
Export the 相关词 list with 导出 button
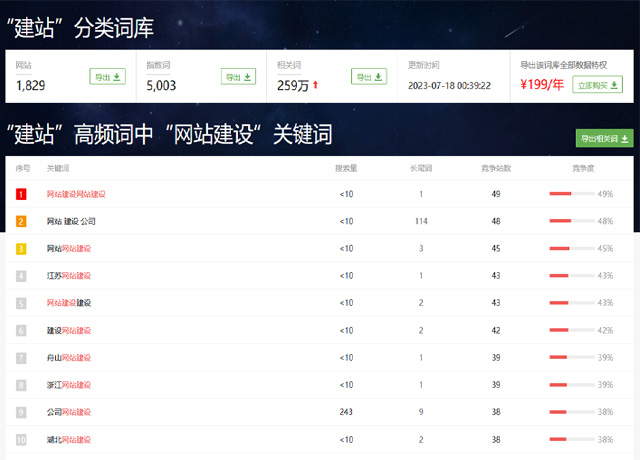[368, 76]
